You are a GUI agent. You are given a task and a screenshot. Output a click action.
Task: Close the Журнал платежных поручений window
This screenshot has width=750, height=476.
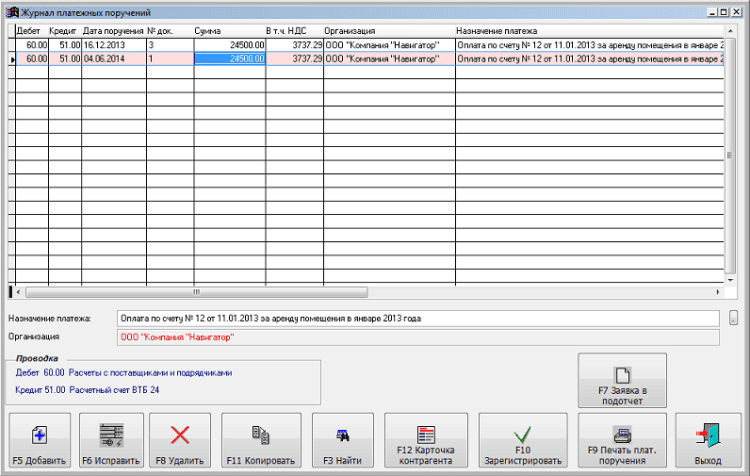click(736, 12)
